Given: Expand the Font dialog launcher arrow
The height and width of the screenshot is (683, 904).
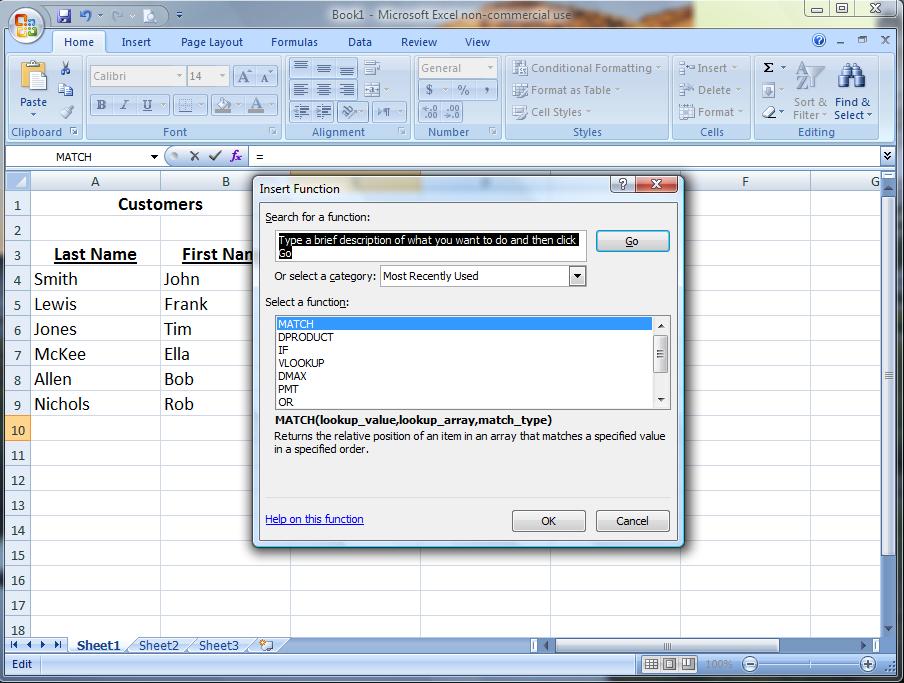Looking at the screenshot, I should click(x=271, y=132).
